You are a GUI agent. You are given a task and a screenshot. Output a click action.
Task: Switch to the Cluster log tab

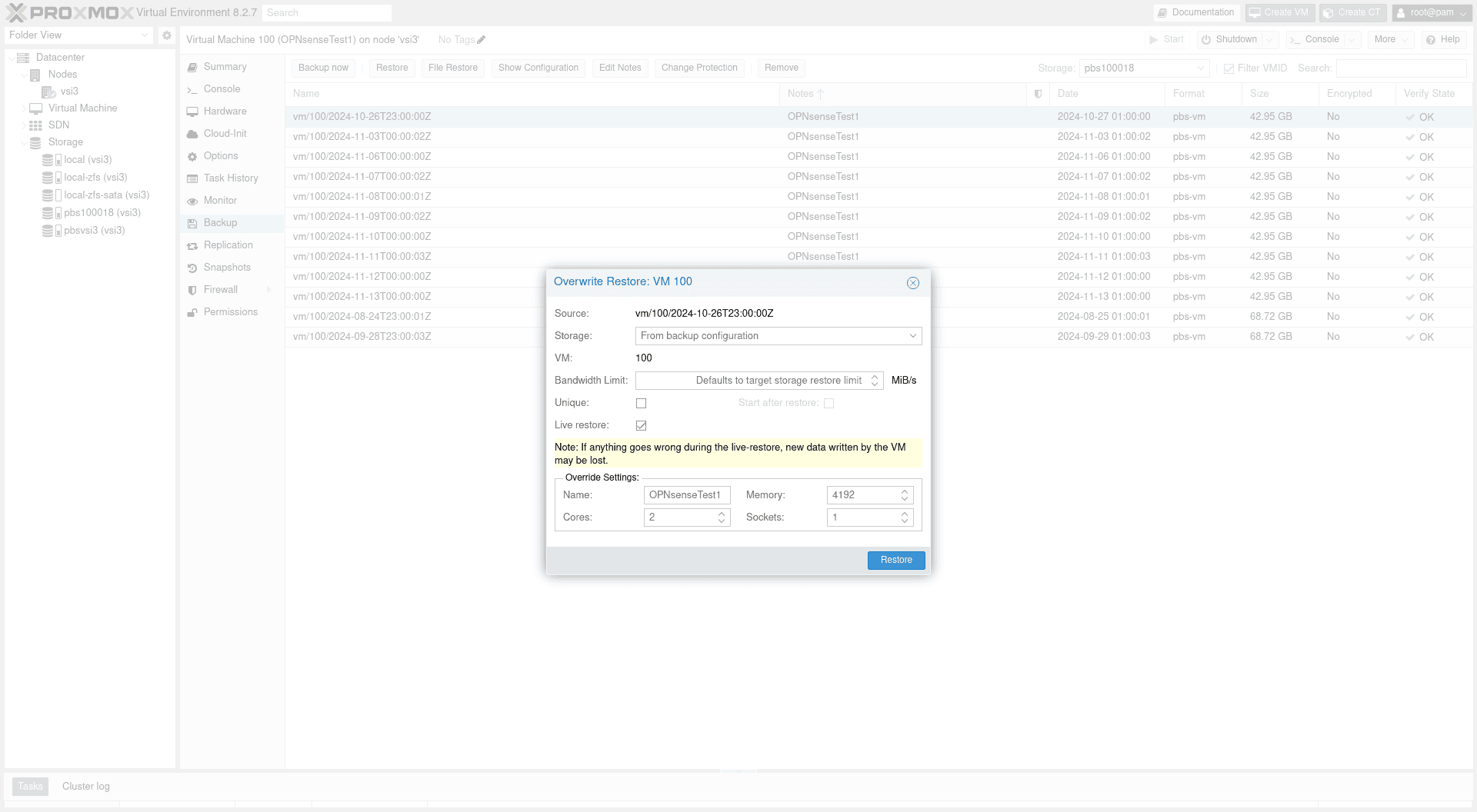click(86, 787)
